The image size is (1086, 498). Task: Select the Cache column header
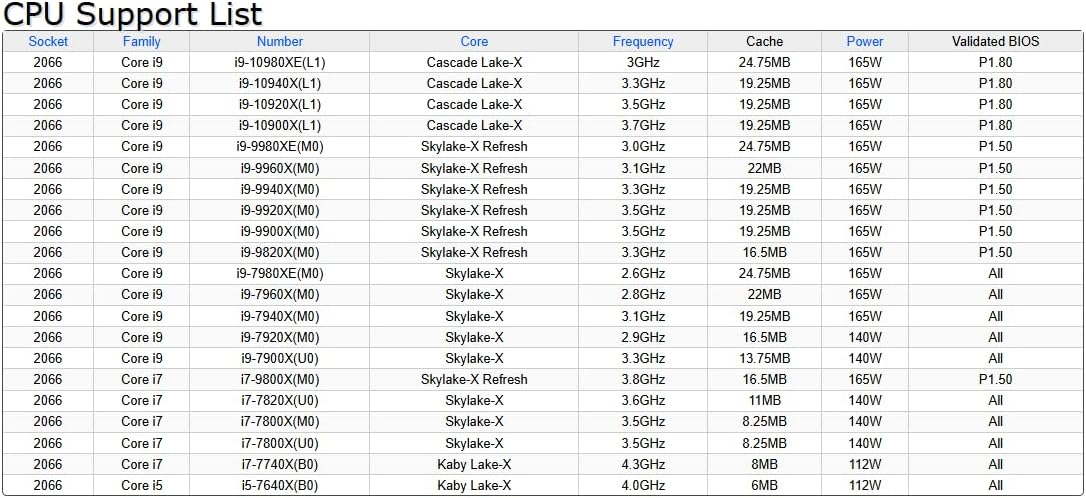point(764,42)
